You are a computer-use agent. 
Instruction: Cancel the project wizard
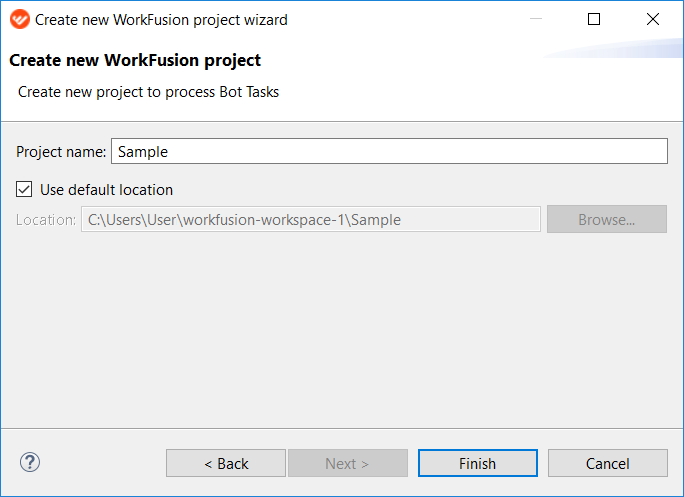[608, 463]
